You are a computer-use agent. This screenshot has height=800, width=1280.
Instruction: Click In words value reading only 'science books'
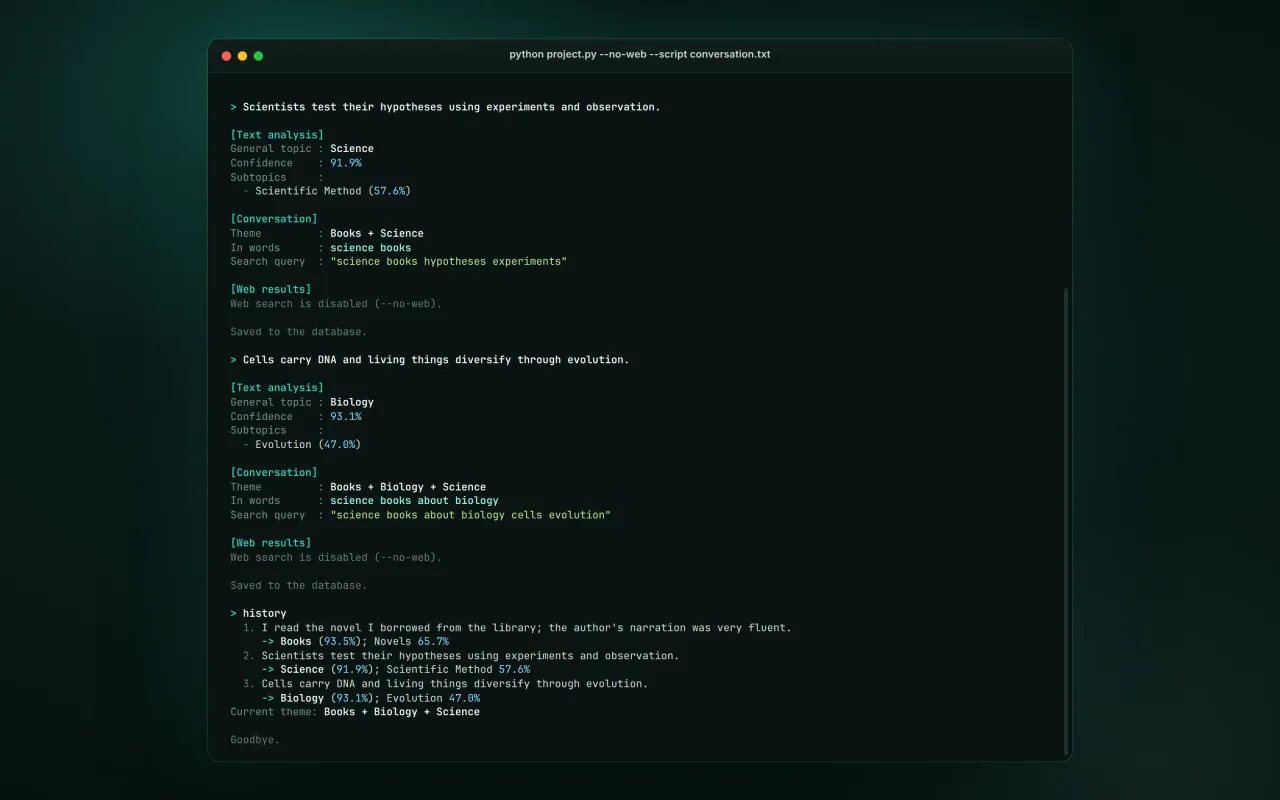371,248
